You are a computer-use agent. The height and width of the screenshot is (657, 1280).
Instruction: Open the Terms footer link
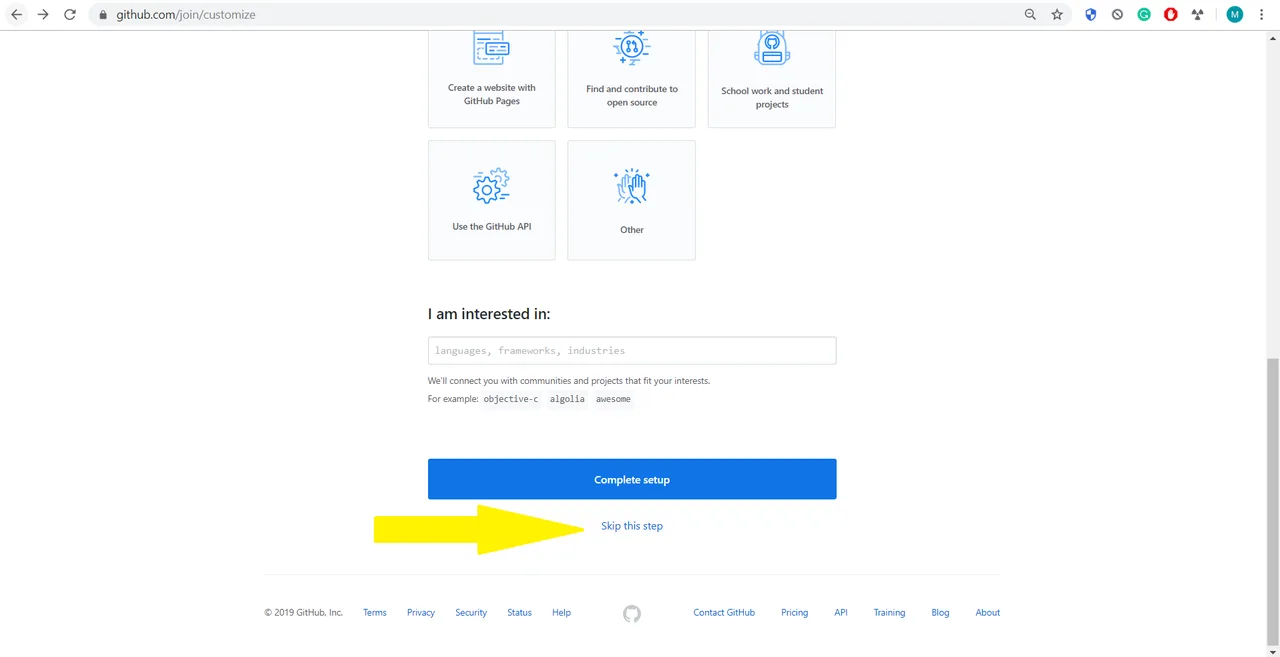(375, 613)
